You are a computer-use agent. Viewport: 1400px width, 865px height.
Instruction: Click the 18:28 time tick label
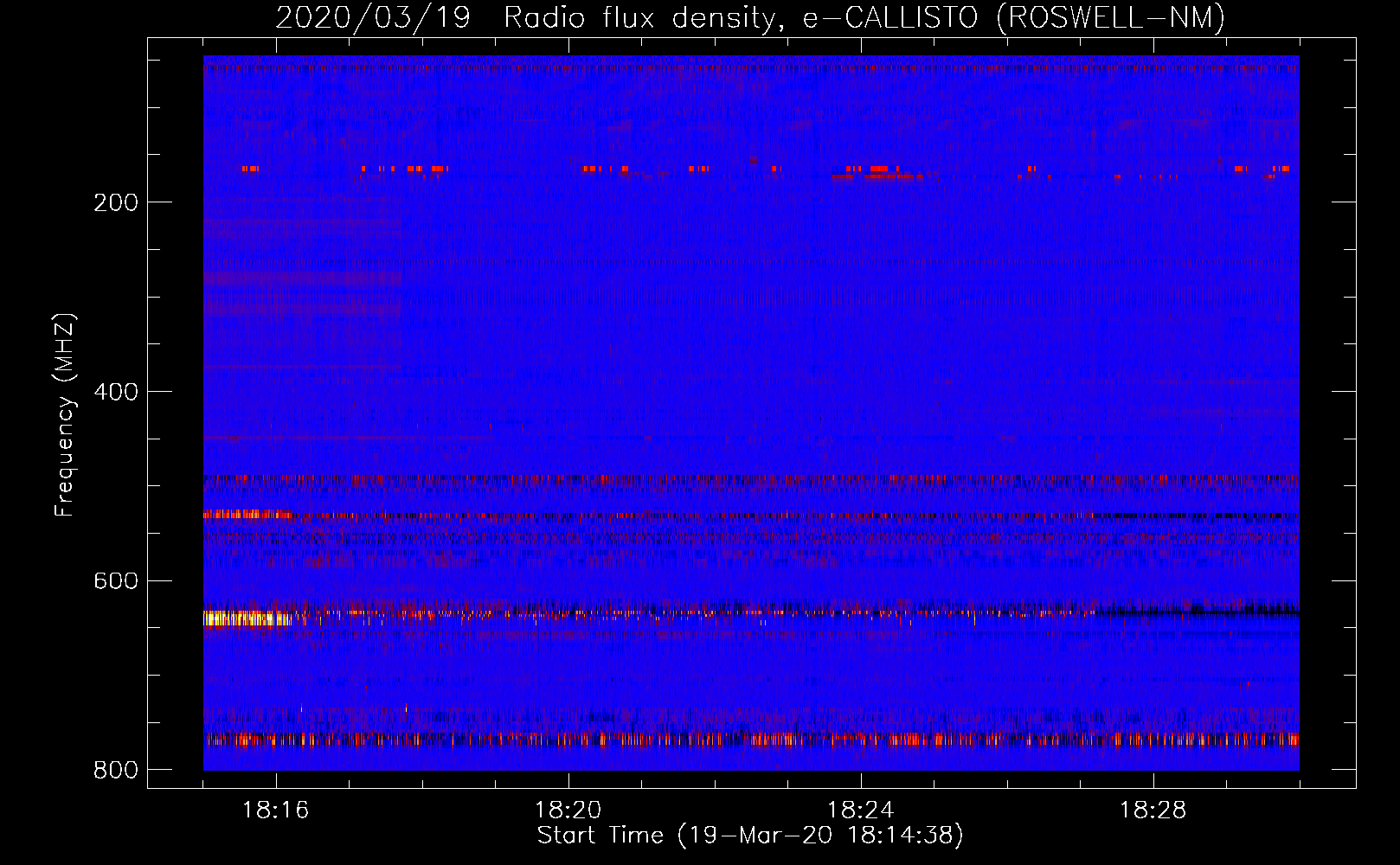pos(1153,811)
